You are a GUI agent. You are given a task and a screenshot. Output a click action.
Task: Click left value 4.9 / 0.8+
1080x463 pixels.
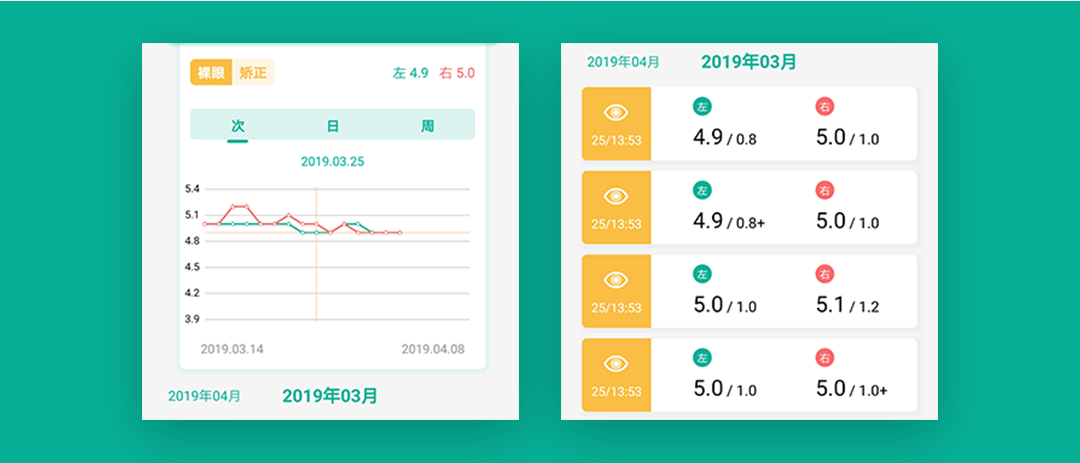pyautogui.click(x=729, y=221)
